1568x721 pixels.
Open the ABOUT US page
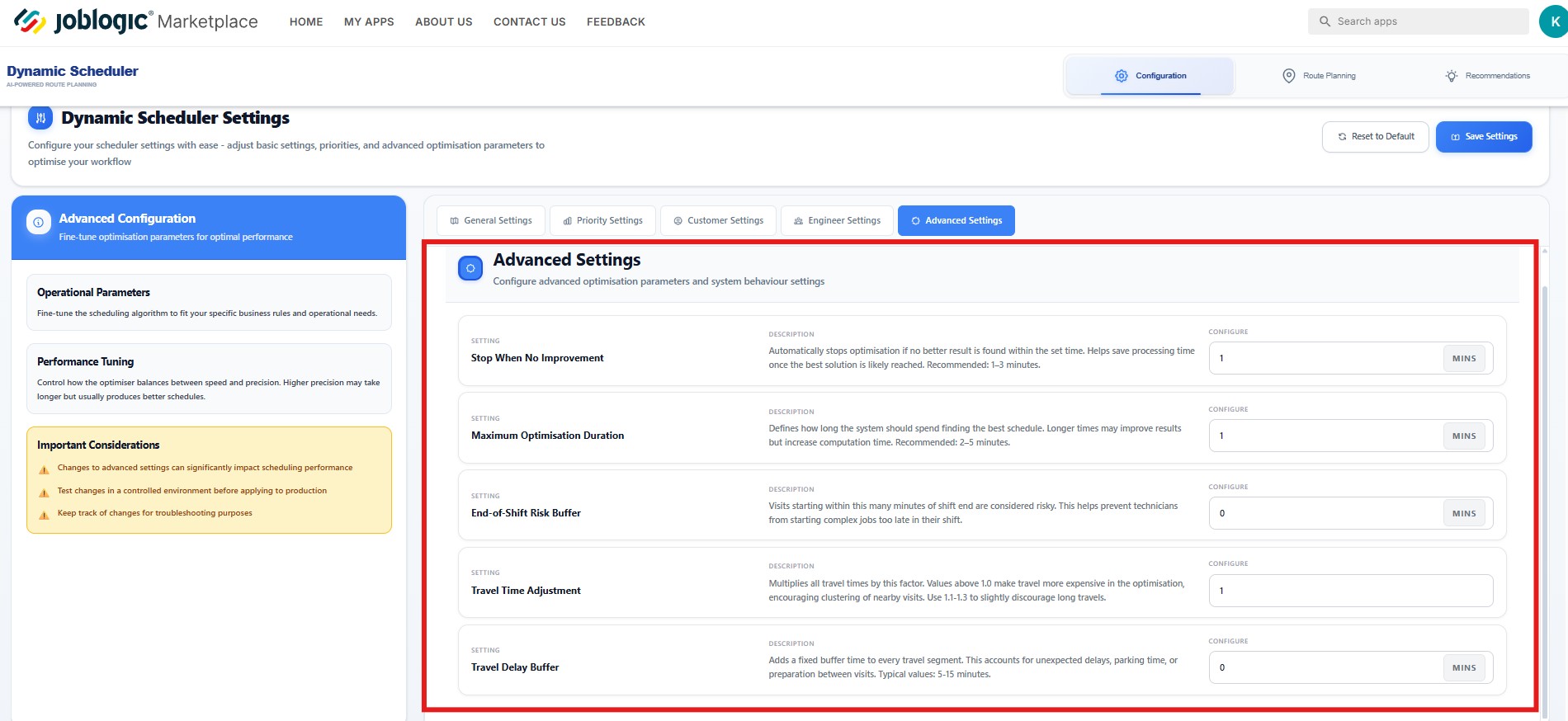click(x=444, y=22)
